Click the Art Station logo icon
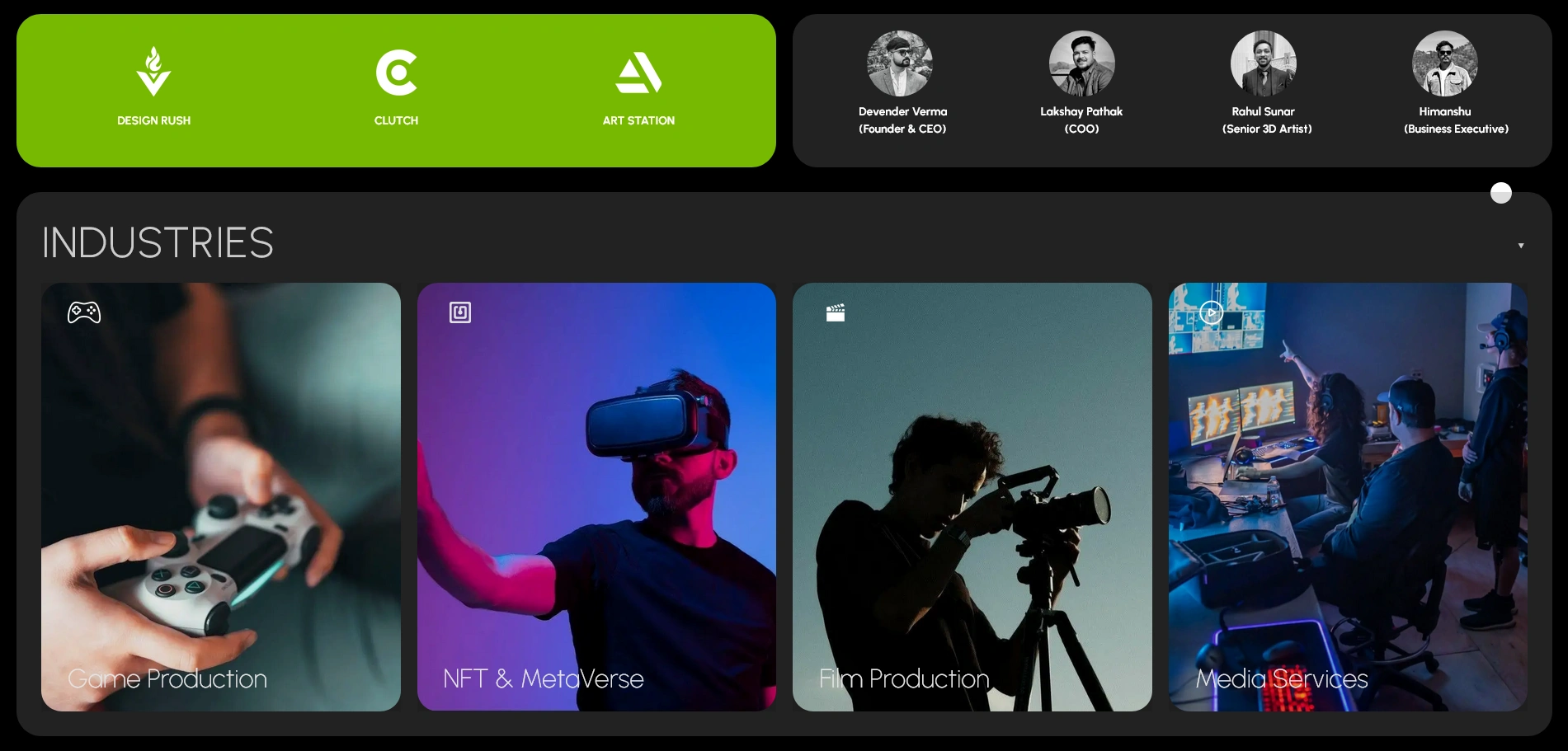Viewport: 1568px width, 751px height. pos(638,73)
